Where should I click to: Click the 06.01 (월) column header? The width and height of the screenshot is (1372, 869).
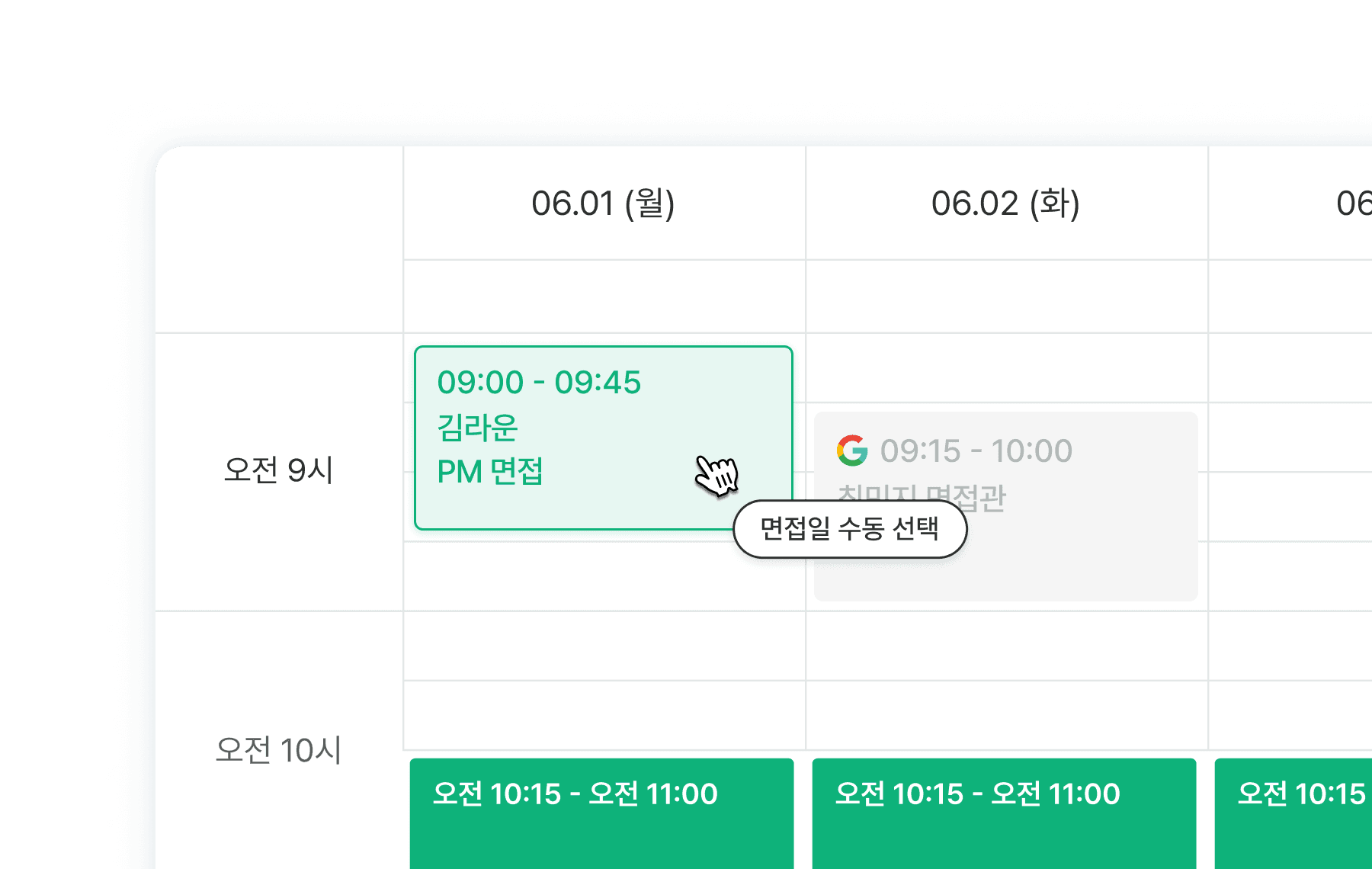(604, 204)
